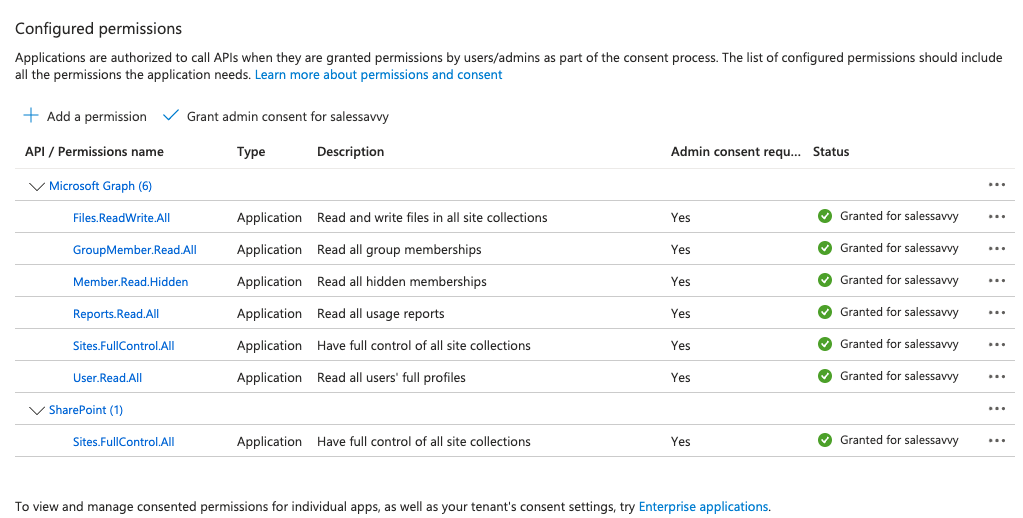
Task: Open the Learn more about permissions and consent link
Action: (x=379, y=75)
